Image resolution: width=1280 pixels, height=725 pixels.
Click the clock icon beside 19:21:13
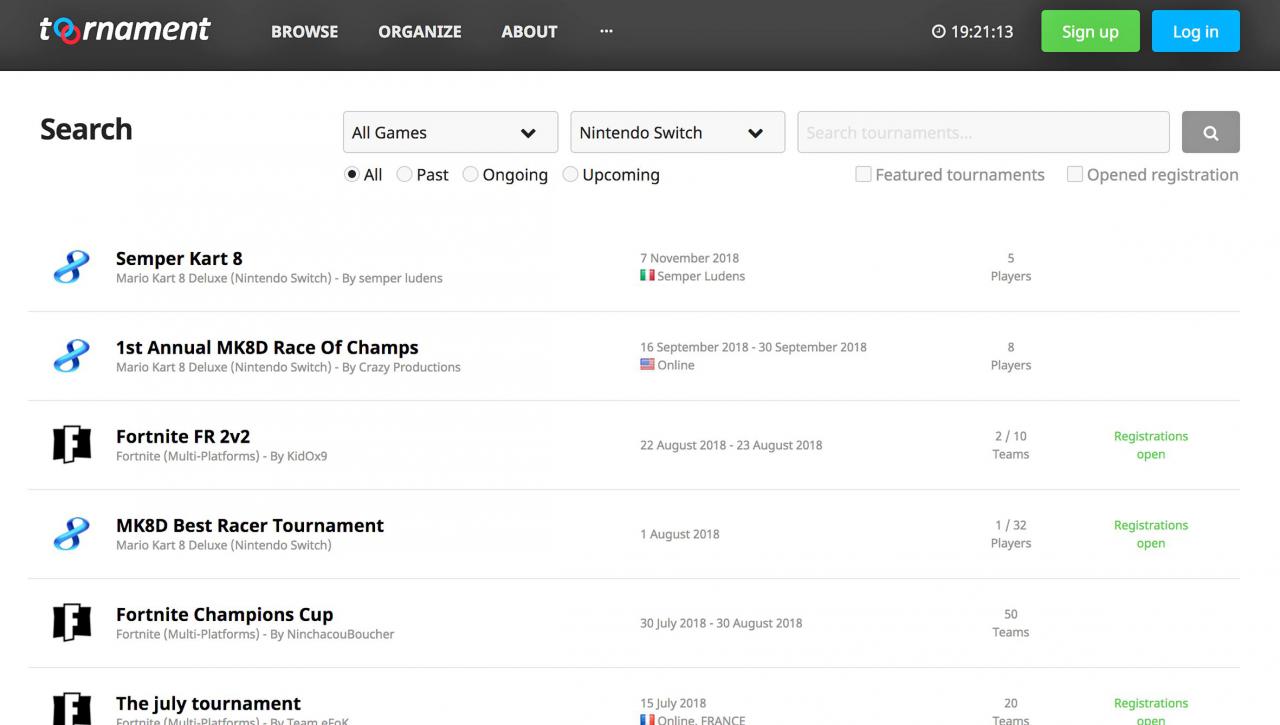(x=938, y=32)
